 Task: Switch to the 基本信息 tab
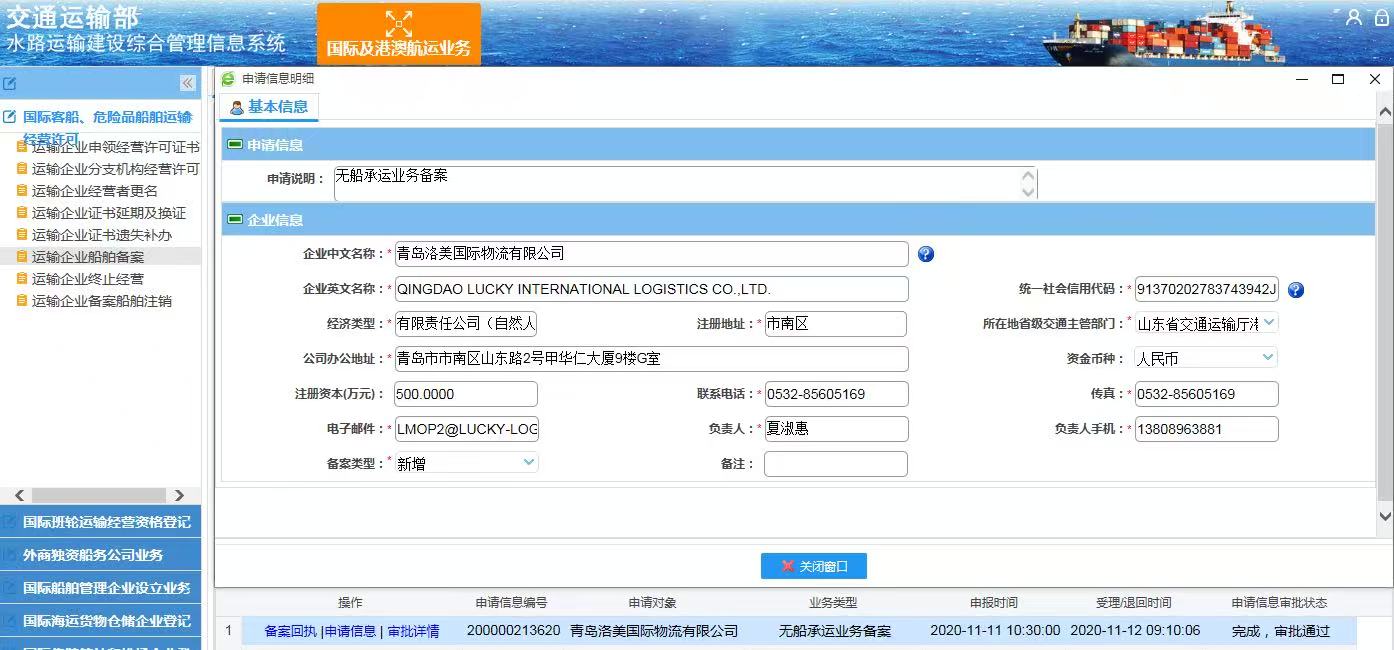coord(269,107)
